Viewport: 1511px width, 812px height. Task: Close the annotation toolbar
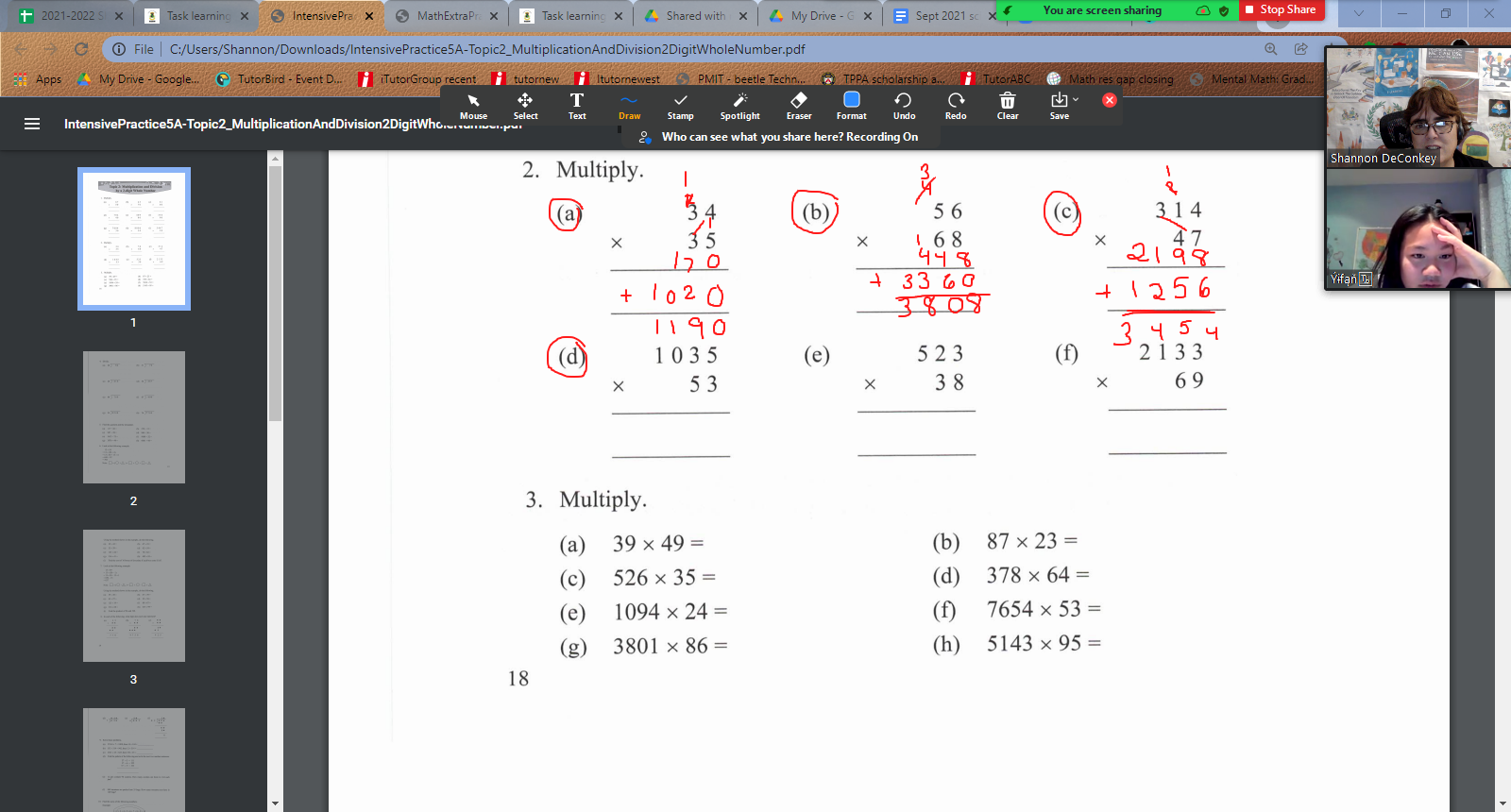click(x=1110, y=100)
